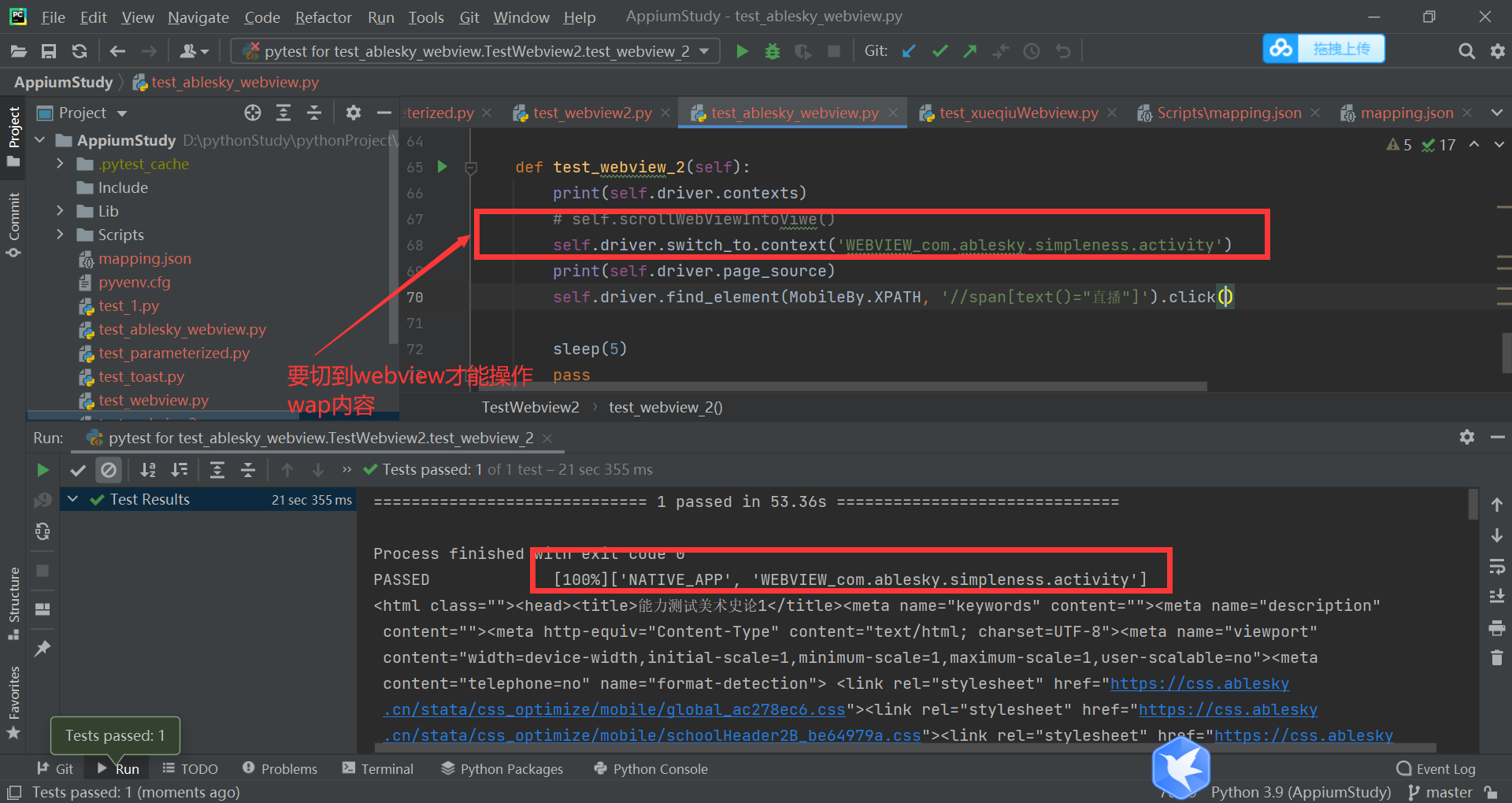
Task: Open css.ablesky stylesheet link in console
Action: point(1199,683)
